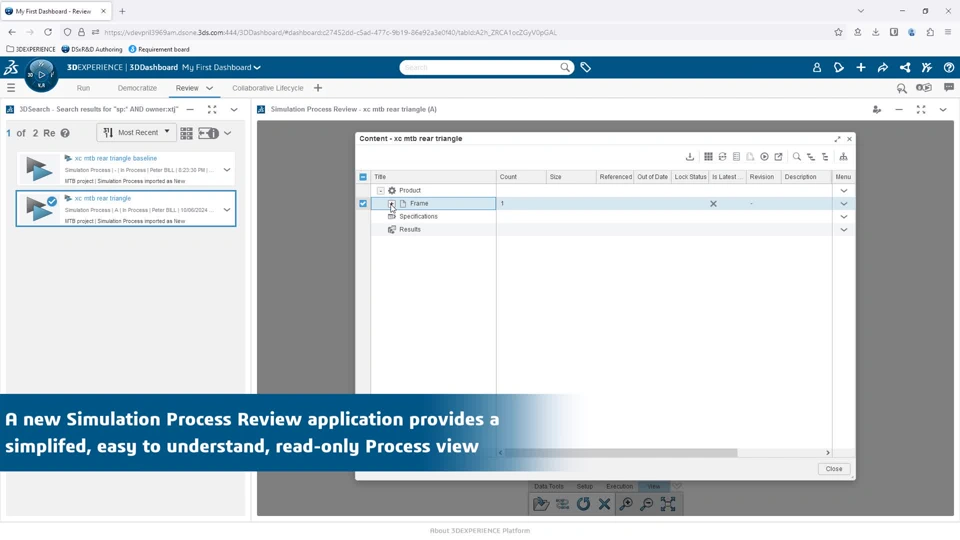Open the menu chevron on the Results row
The width and height of the screenshot is (960, 540).
[844, 230]
